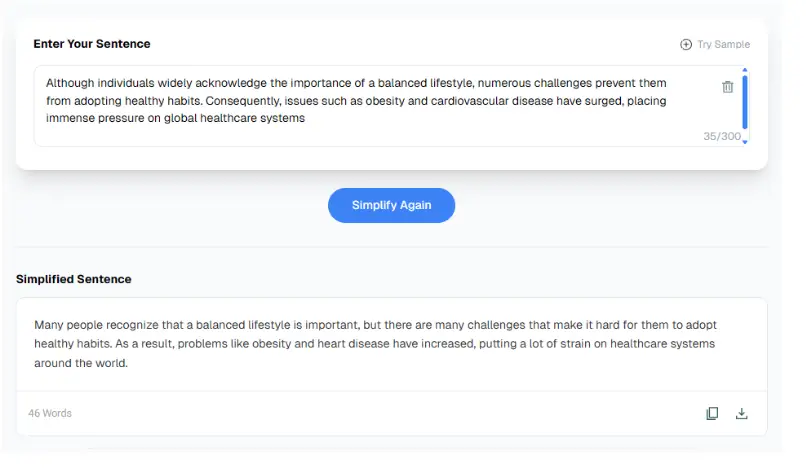Click the Enter Your Sentence label
The height and width of the screenshot is (468, 806).
[x=92, y=44]
